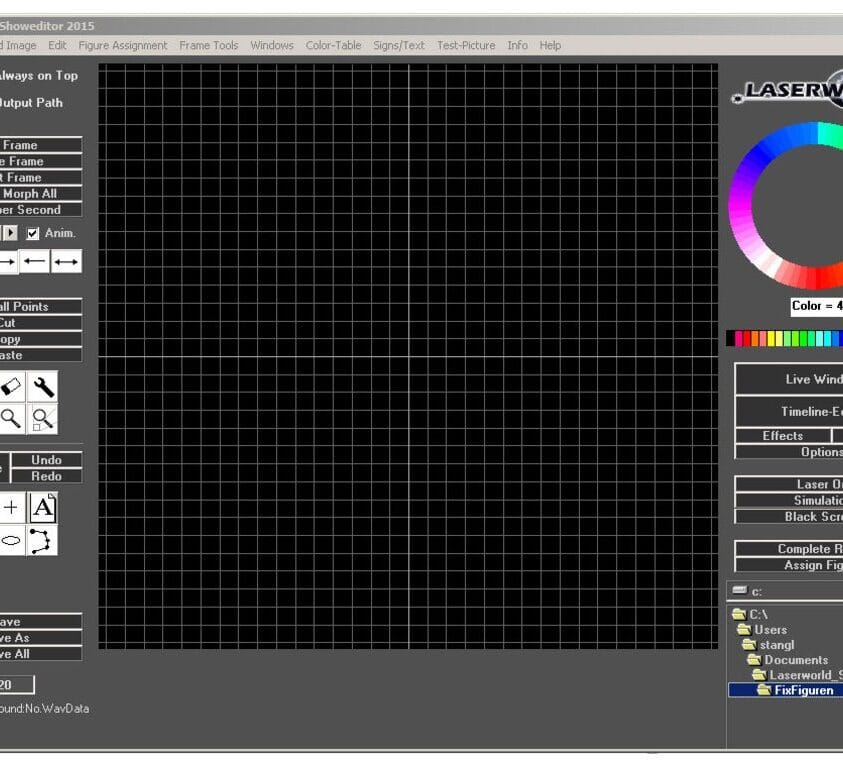Select the text tool with letter A
Screen dimensions: 843x768
tap(43, 508)
